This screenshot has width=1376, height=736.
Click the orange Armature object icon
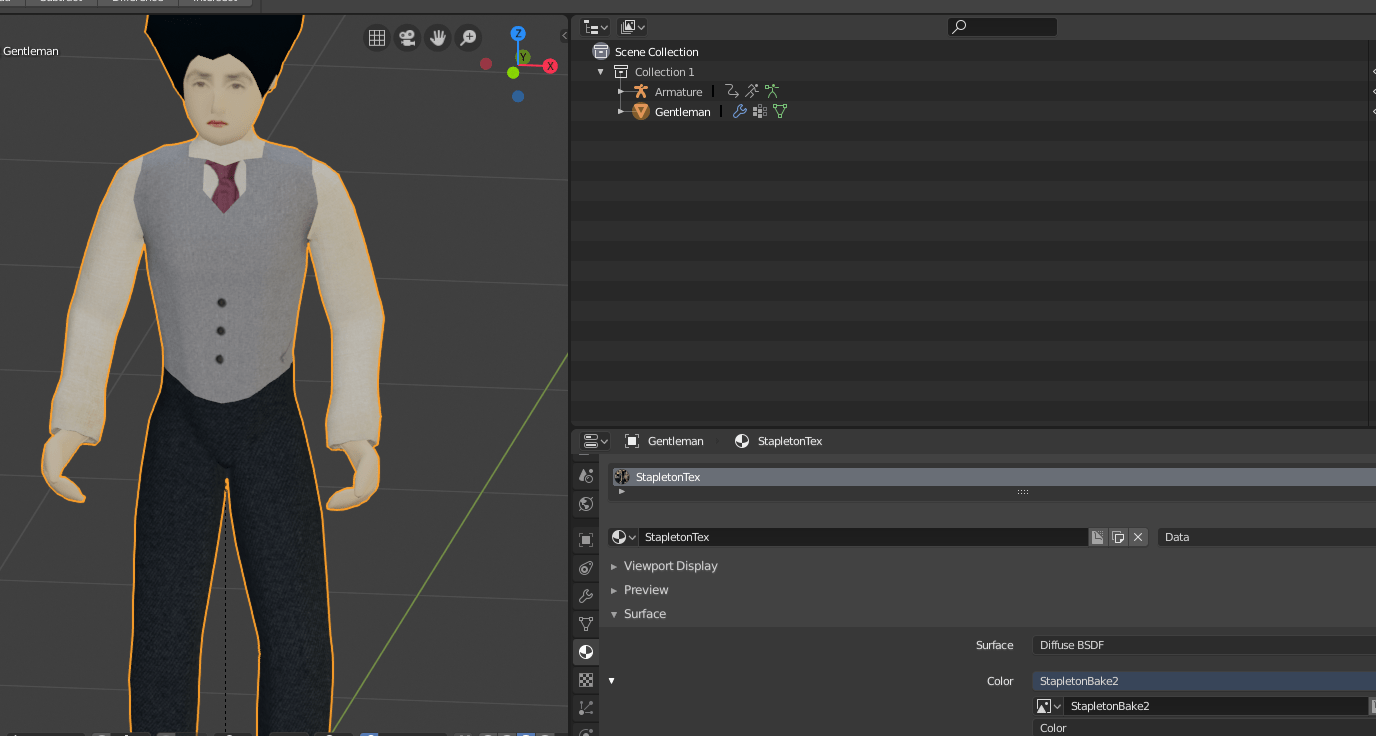tap(641, 91)
